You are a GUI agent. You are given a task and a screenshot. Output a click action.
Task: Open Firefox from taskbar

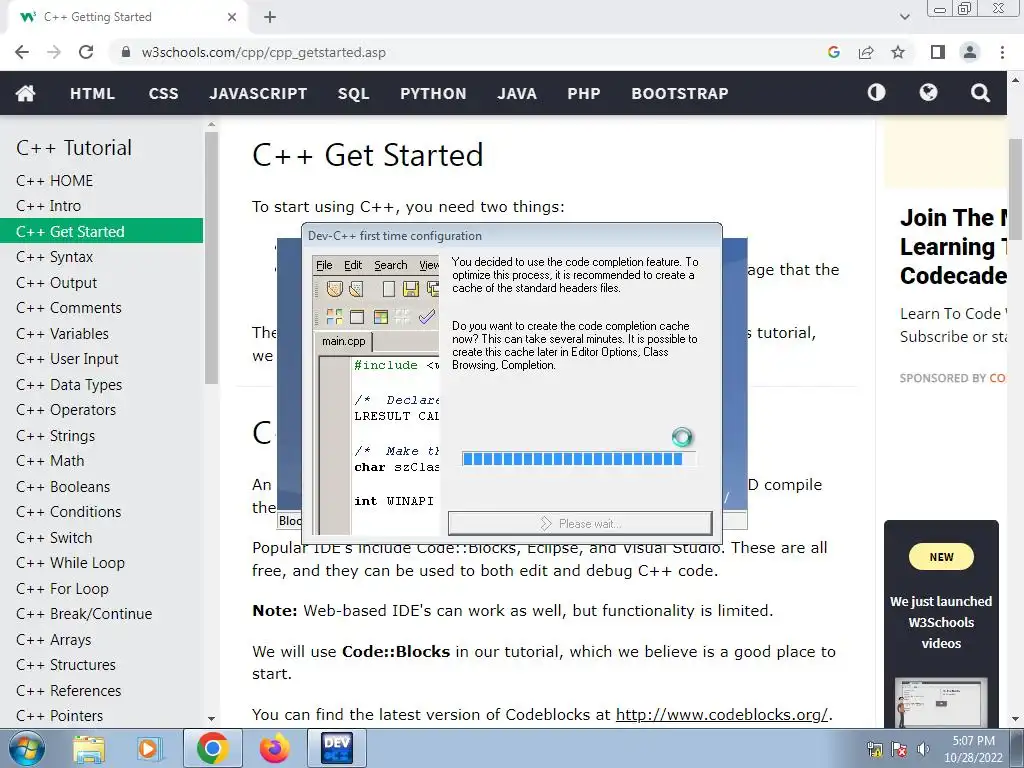coord(274,748)
